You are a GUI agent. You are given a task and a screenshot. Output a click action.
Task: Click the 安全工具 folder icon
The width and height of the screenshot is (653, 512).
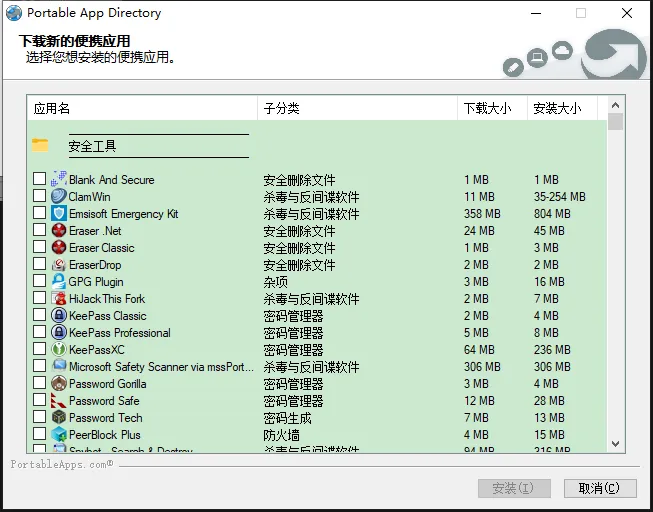pos(40,145)
